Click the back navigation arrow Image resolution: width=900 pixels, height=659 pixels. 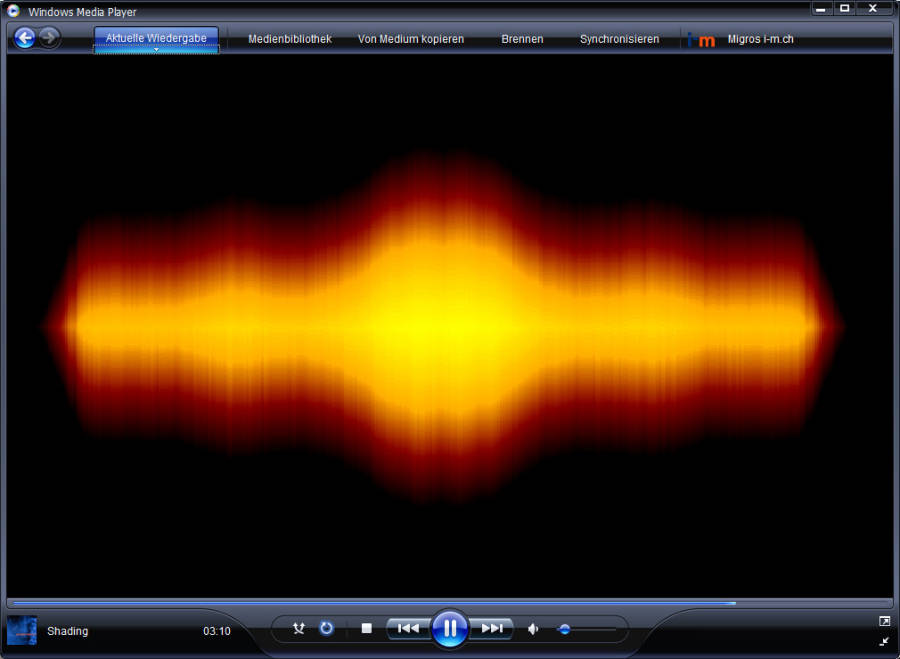pos(25,39)
